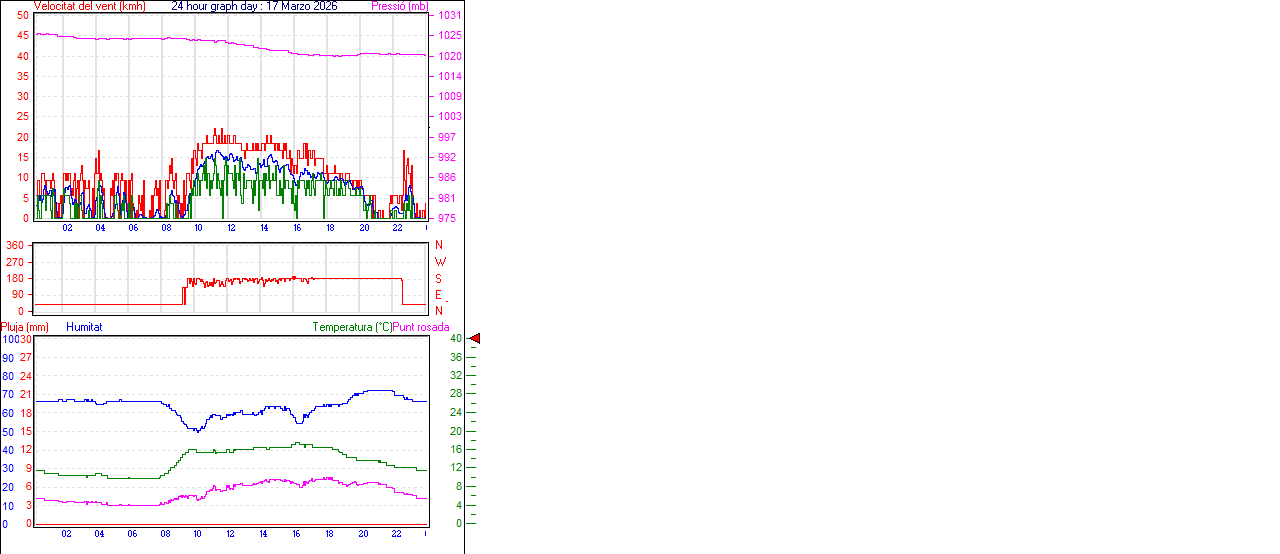Click the "Pluja (mm)" label

point(25,327)
